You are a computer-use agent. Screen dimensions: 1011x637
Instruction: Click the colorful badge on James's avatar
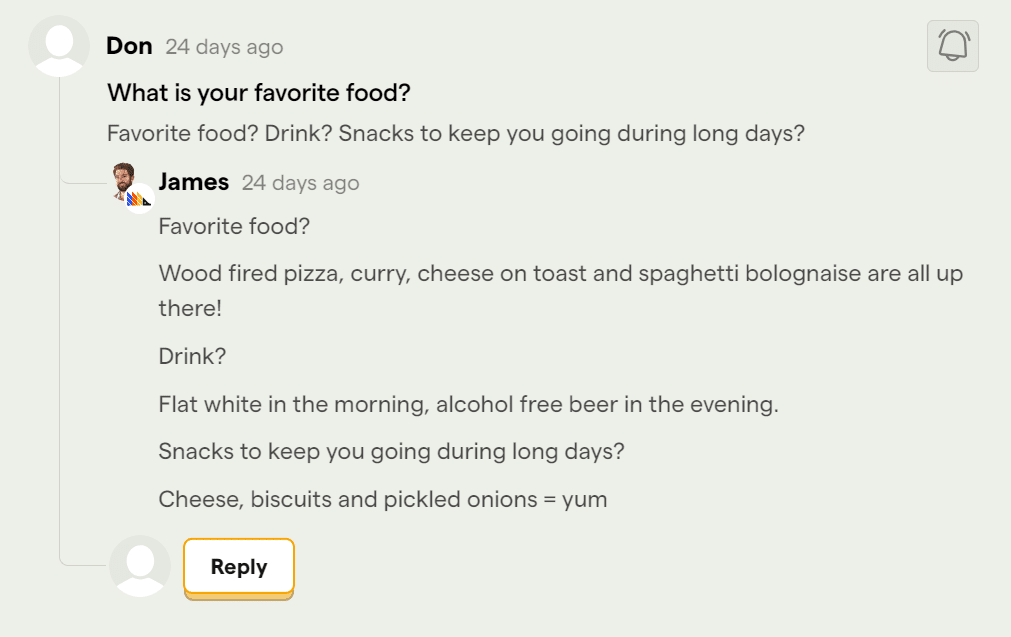pyautogui.click(x=138, y=198)
